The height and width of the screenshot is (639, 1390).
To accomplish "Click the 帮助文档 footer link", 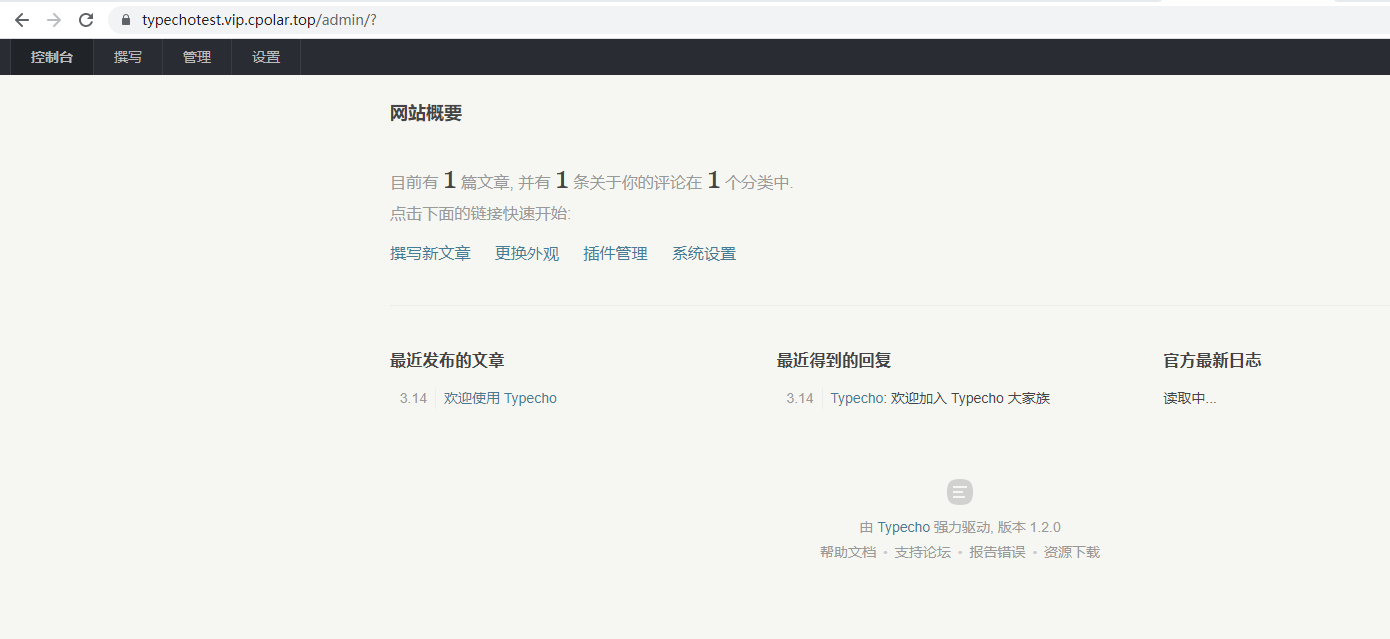I will (847, 551).
